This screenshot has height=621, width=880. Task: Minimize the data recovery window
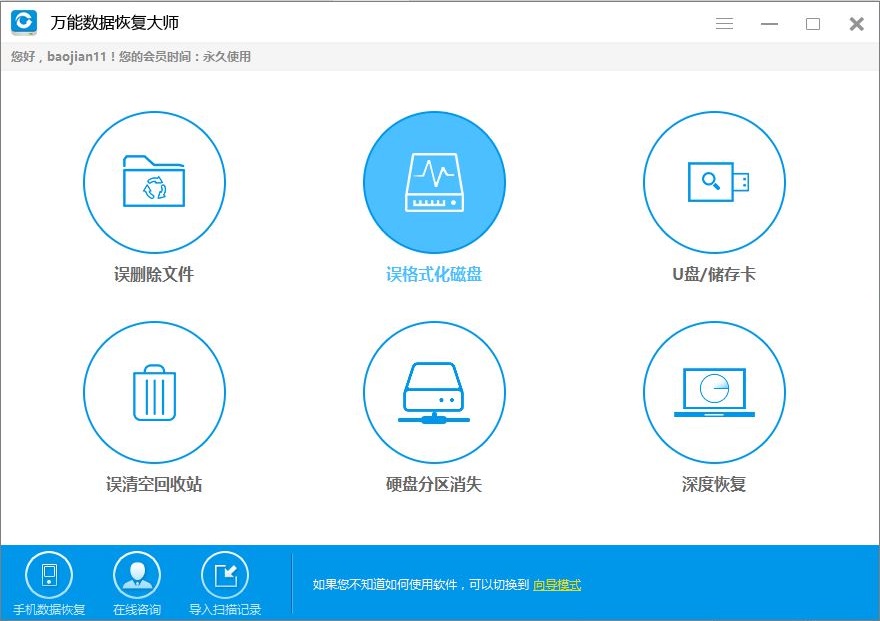[769, 24]
